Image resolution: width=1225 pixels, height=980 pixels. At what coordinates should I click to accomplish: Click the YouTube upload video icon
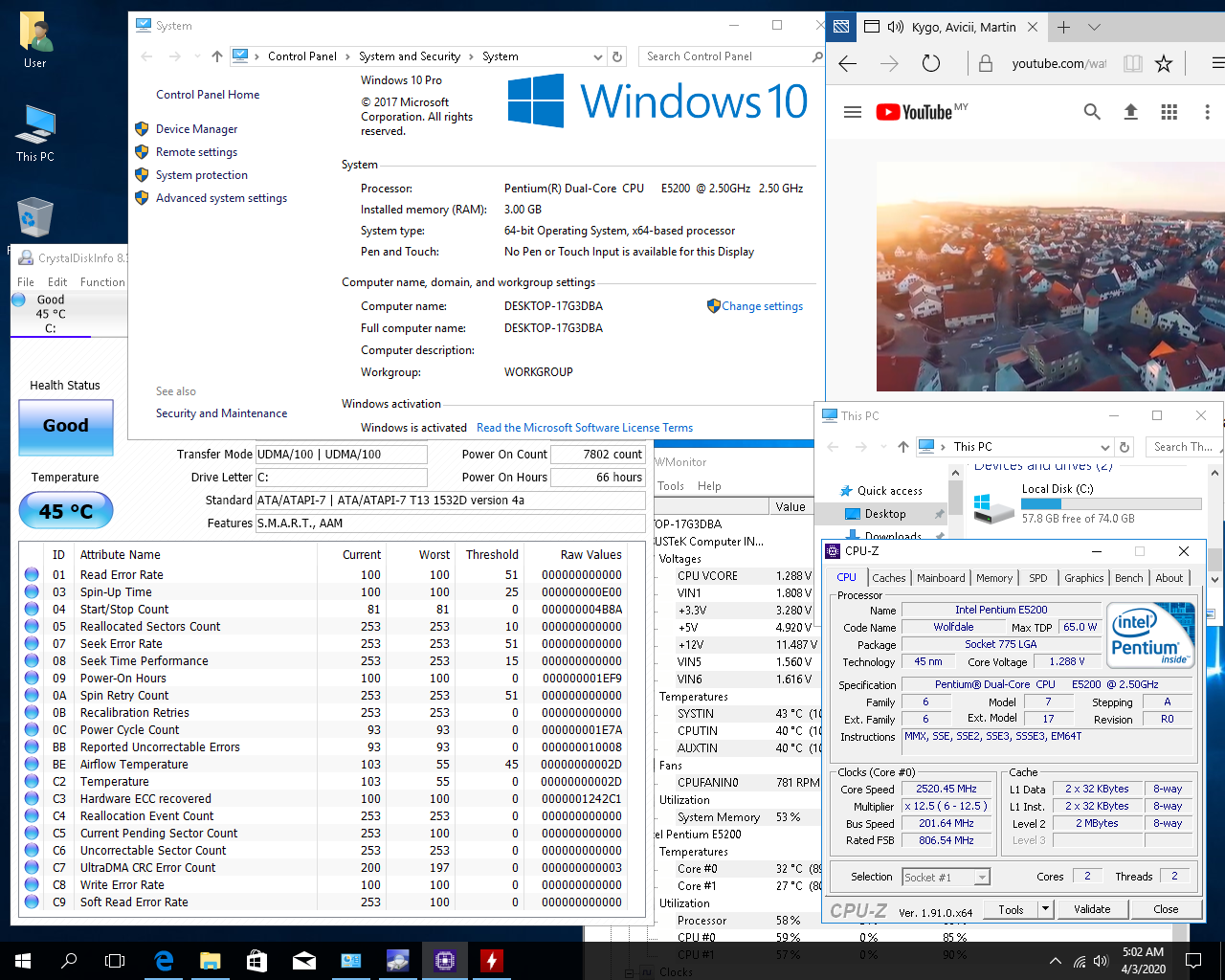tap(1130, 112)
